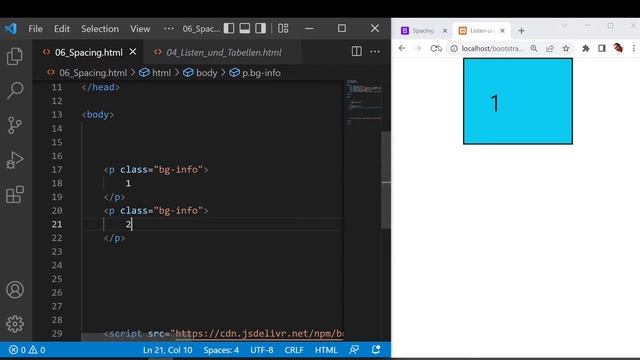Viewport: 640px width, 360px height.
Task: Click line number 17 in gutter
Action: click(x=57, y=169)
